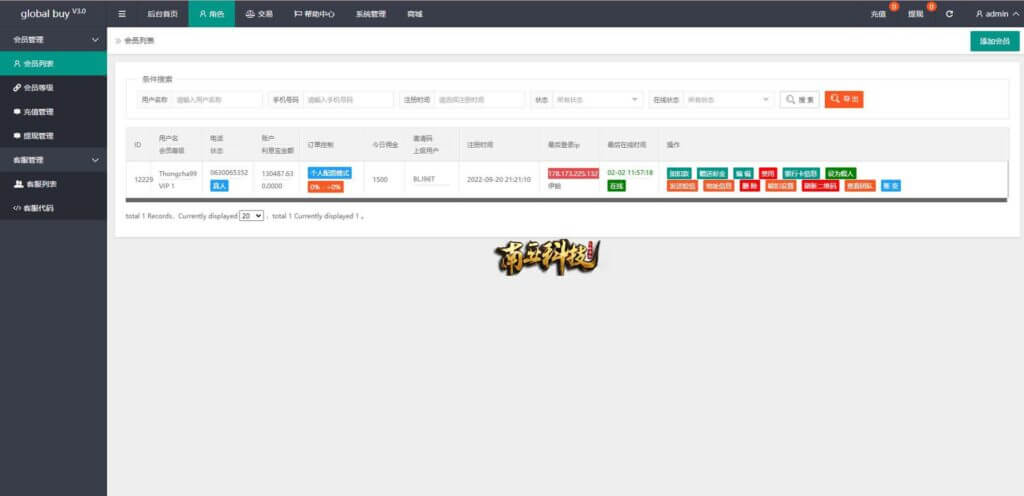Click the global buy V3.0 logo
Viewport: 1024px width, 496px height.
point(53,13)
